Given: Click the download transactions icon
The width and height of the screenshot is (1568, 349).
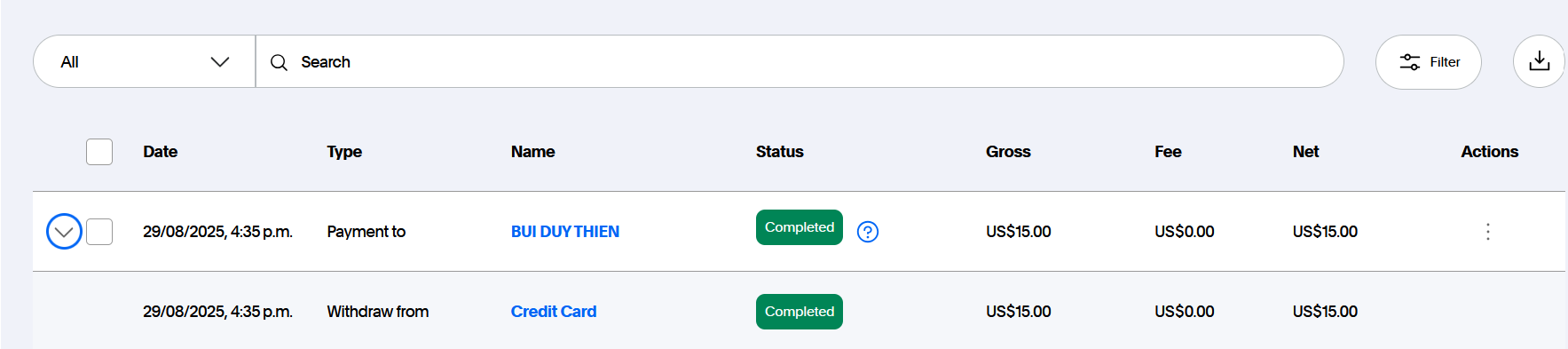Looking at the screenshot, I should click(x=1539, y=61).
